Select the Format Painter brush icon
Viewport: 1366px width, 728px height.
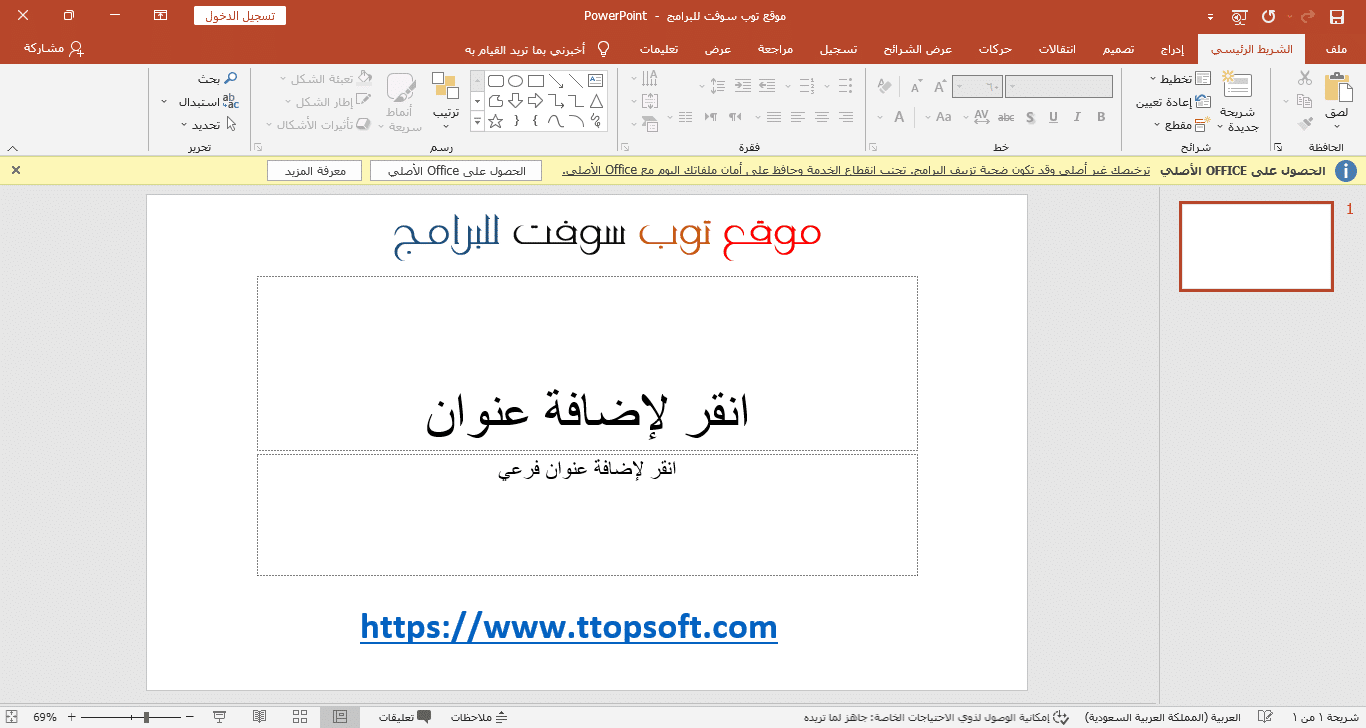1304,124
